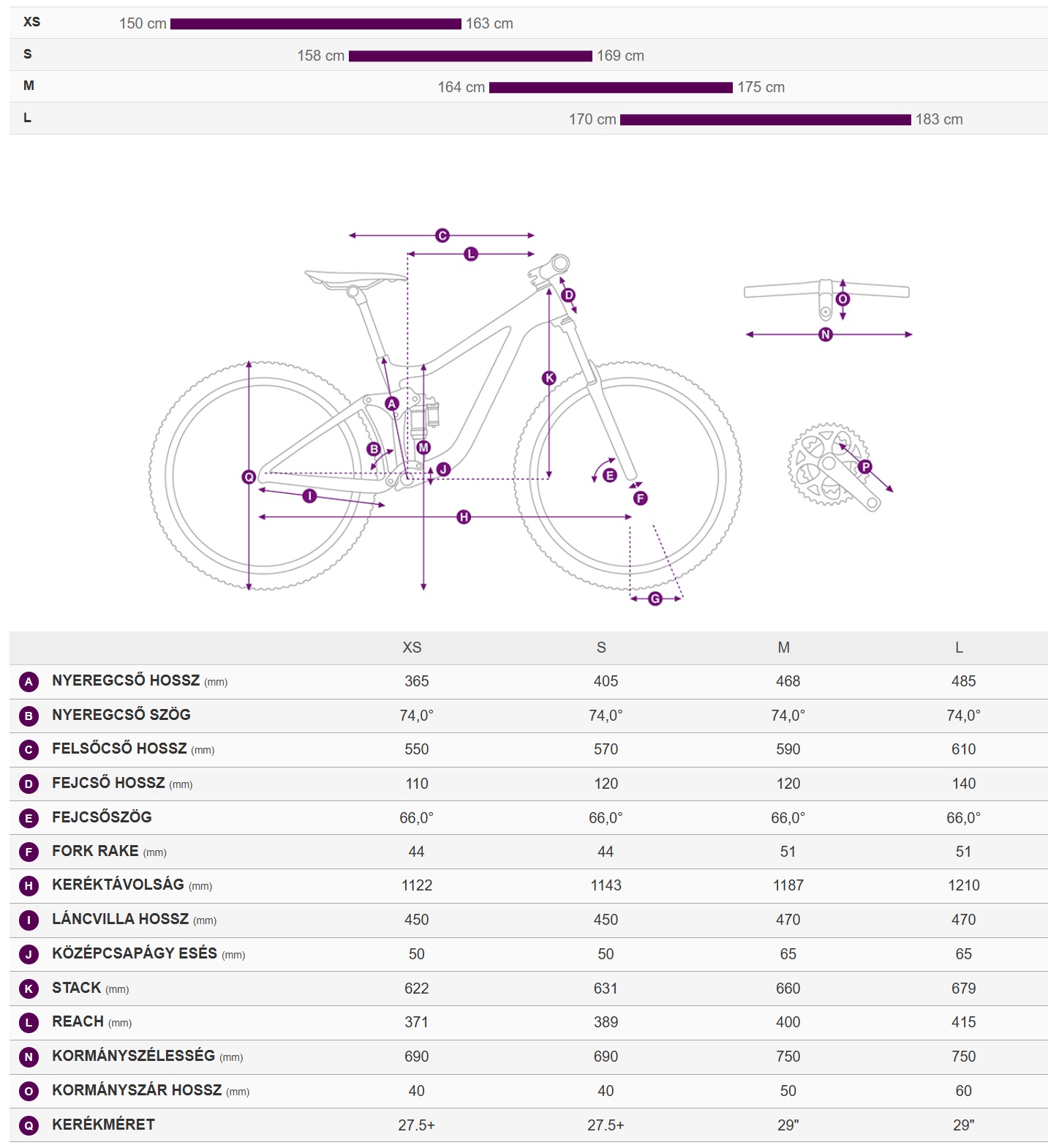Click the G marker below the front wheel
Image resolution: width=1048 pixels, height=1148 pixels.
pos(655,599)
